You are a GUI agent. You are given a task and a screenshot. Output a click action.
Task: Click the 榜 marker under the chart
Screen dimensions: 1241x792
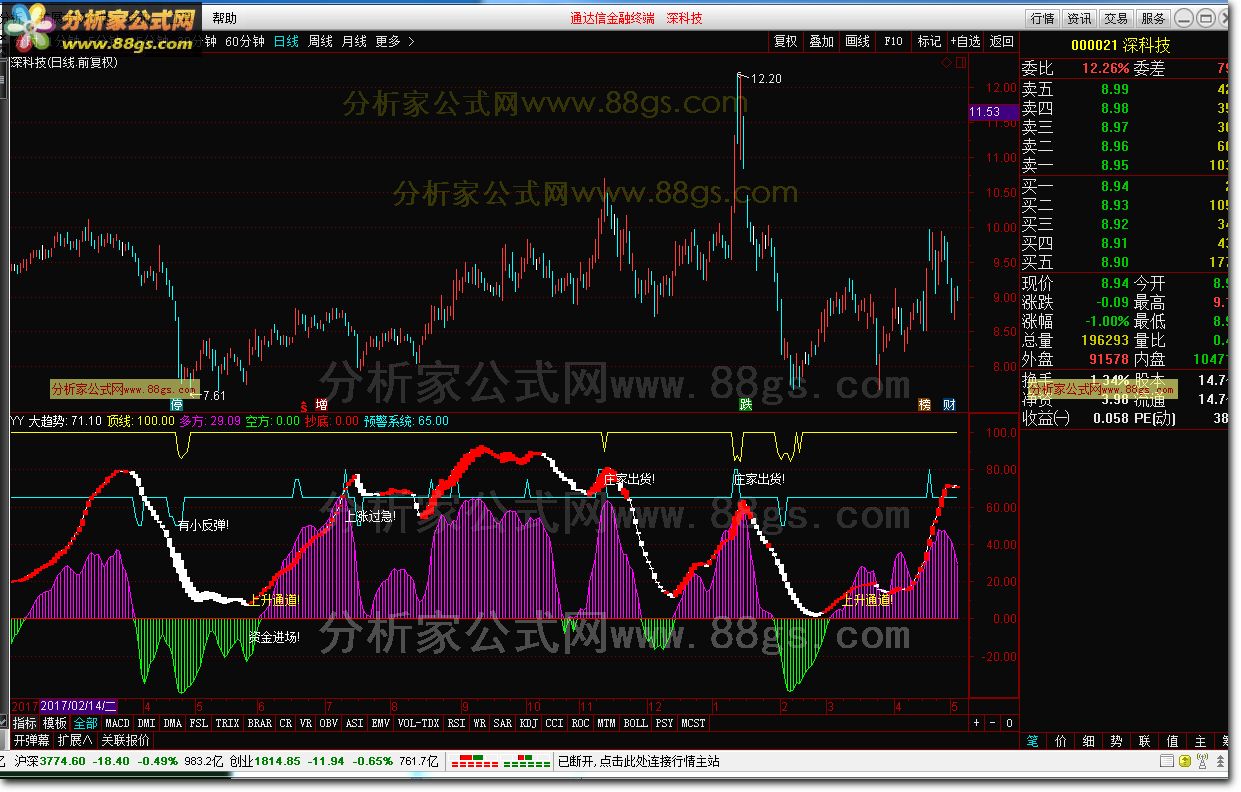pos(925,405)
